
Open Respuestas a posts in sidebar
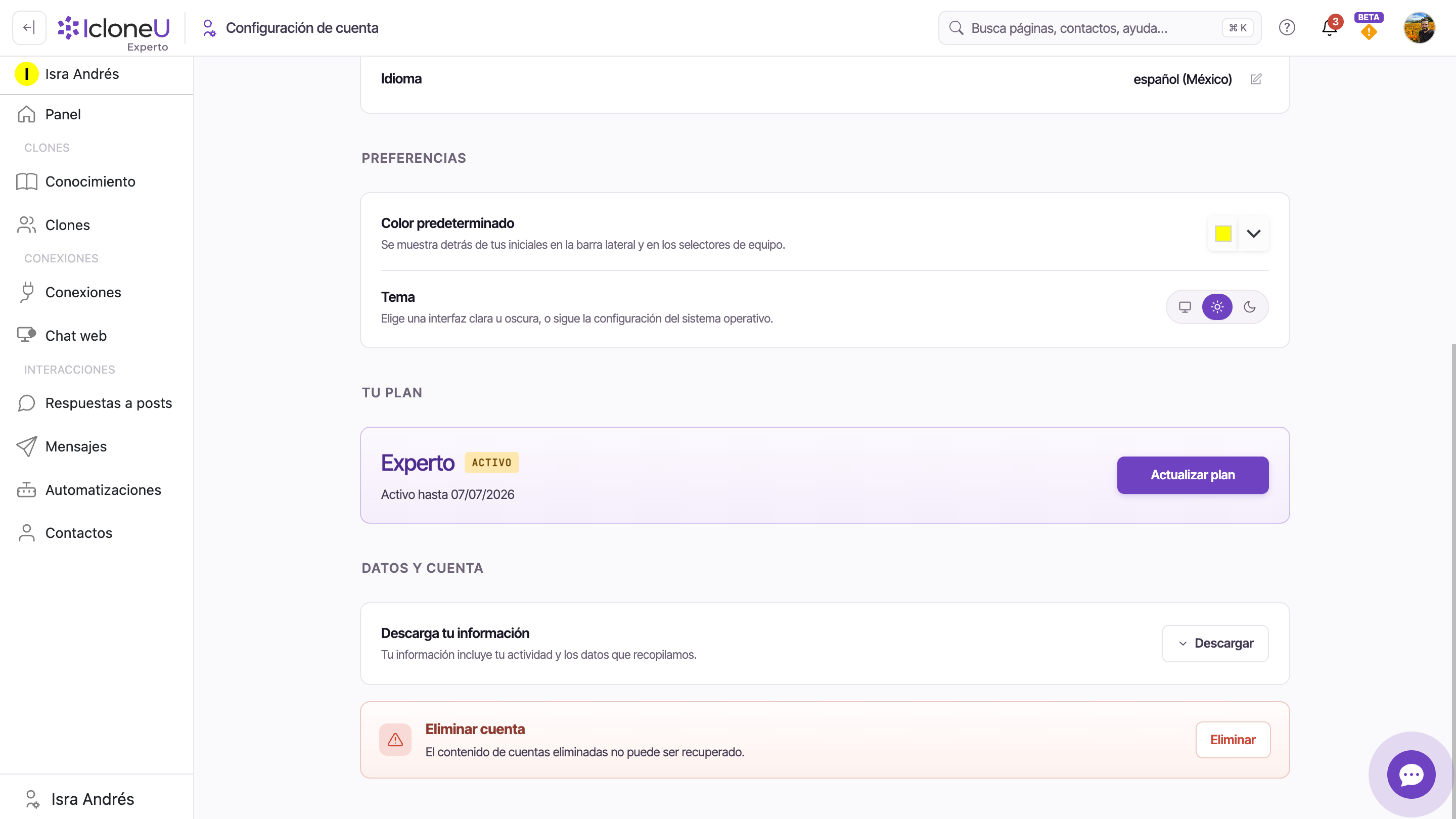click(96, 403)
